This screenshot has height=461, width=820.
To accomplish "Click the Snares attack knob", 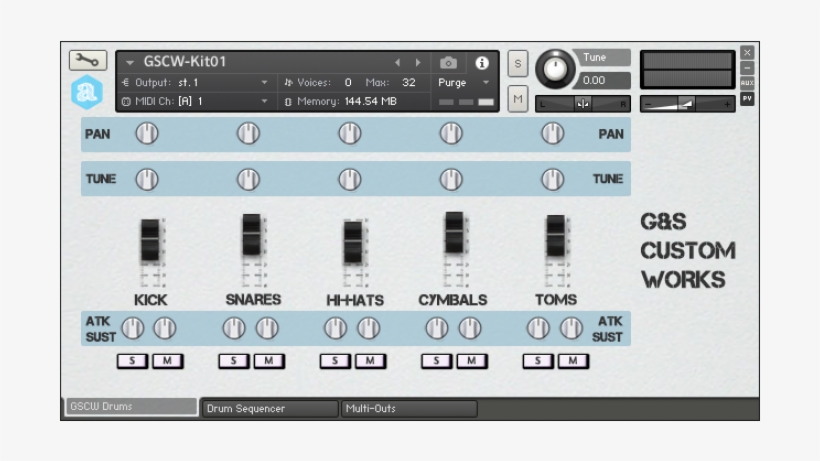I will point(234,328).
